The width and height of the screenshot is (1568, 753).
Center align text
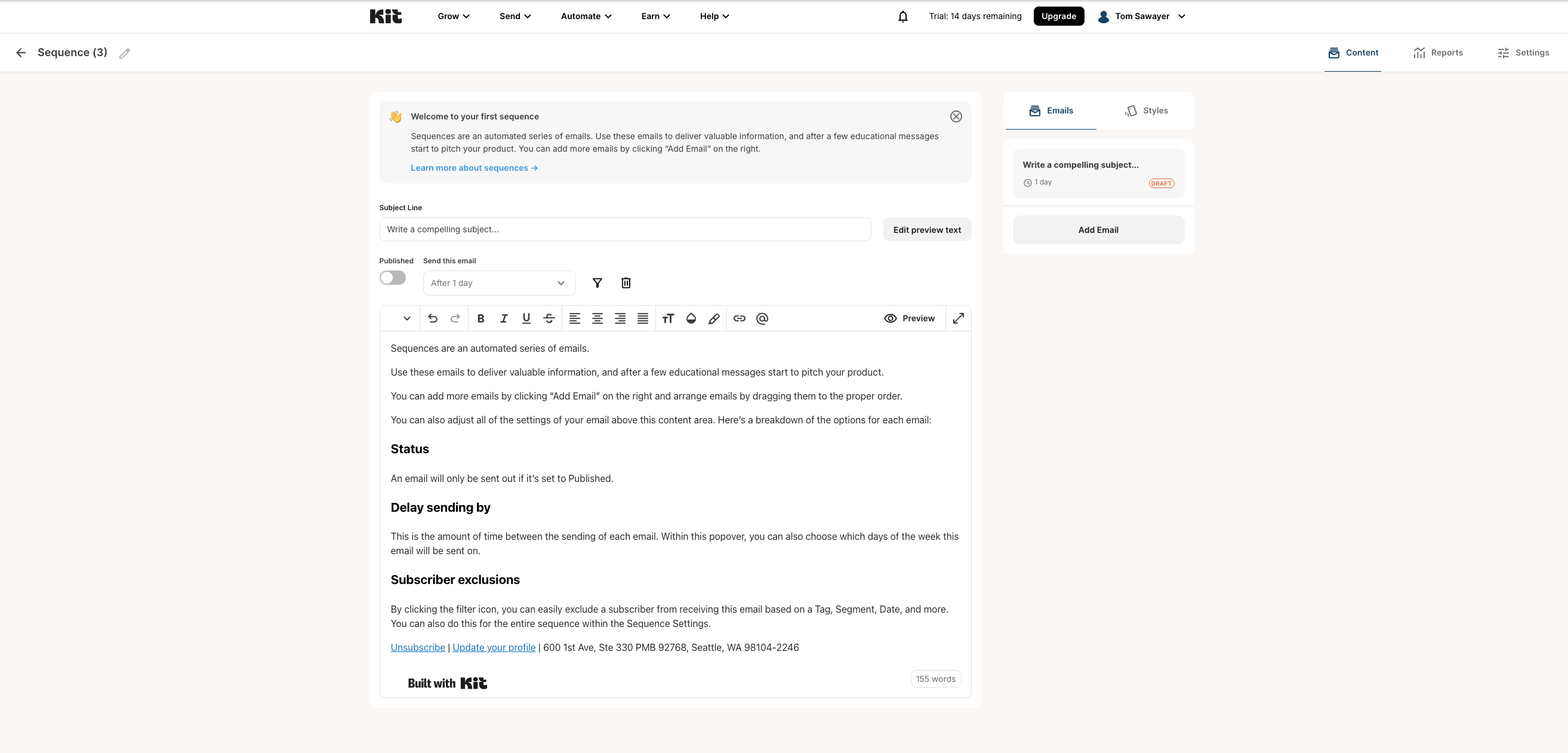(597, 318)
